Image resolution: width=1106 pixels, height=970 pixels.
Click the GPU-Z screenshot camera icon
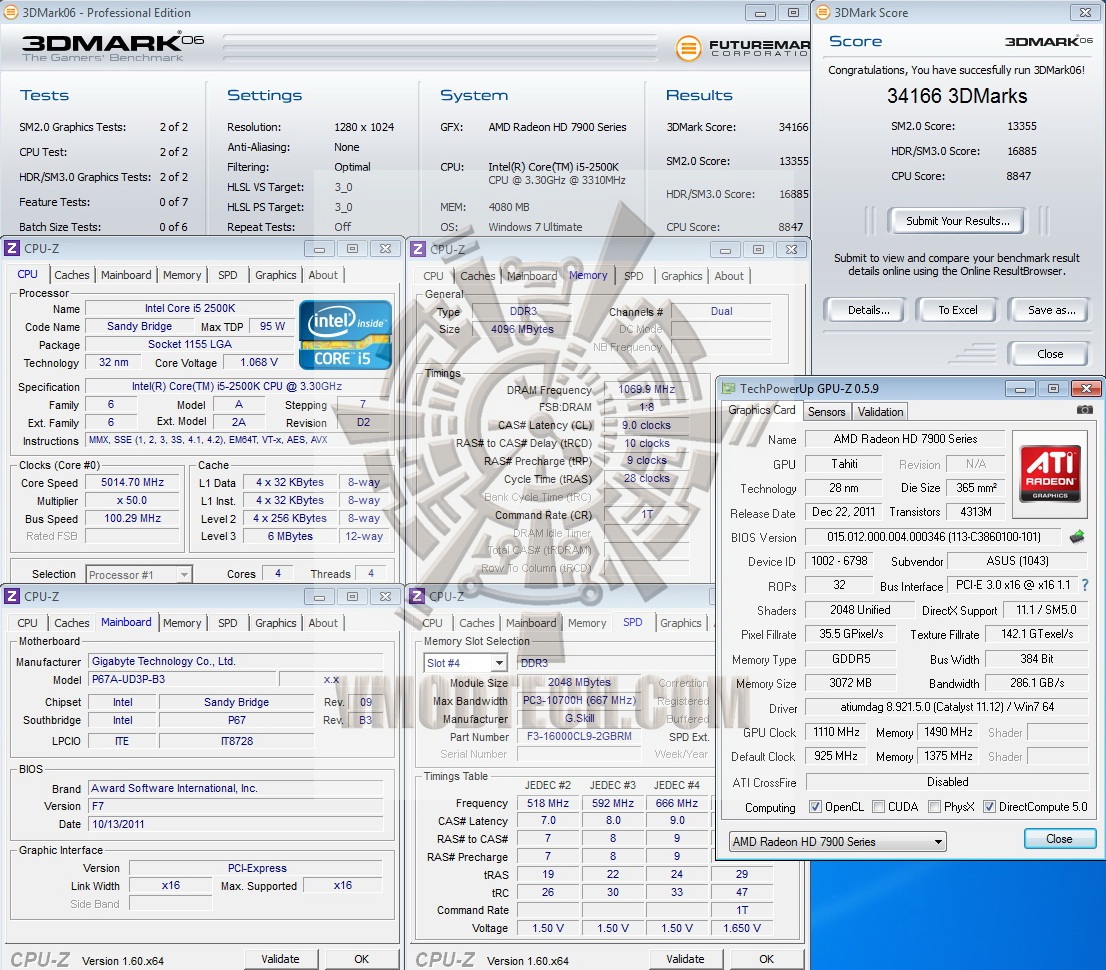tap(1084, 411)
